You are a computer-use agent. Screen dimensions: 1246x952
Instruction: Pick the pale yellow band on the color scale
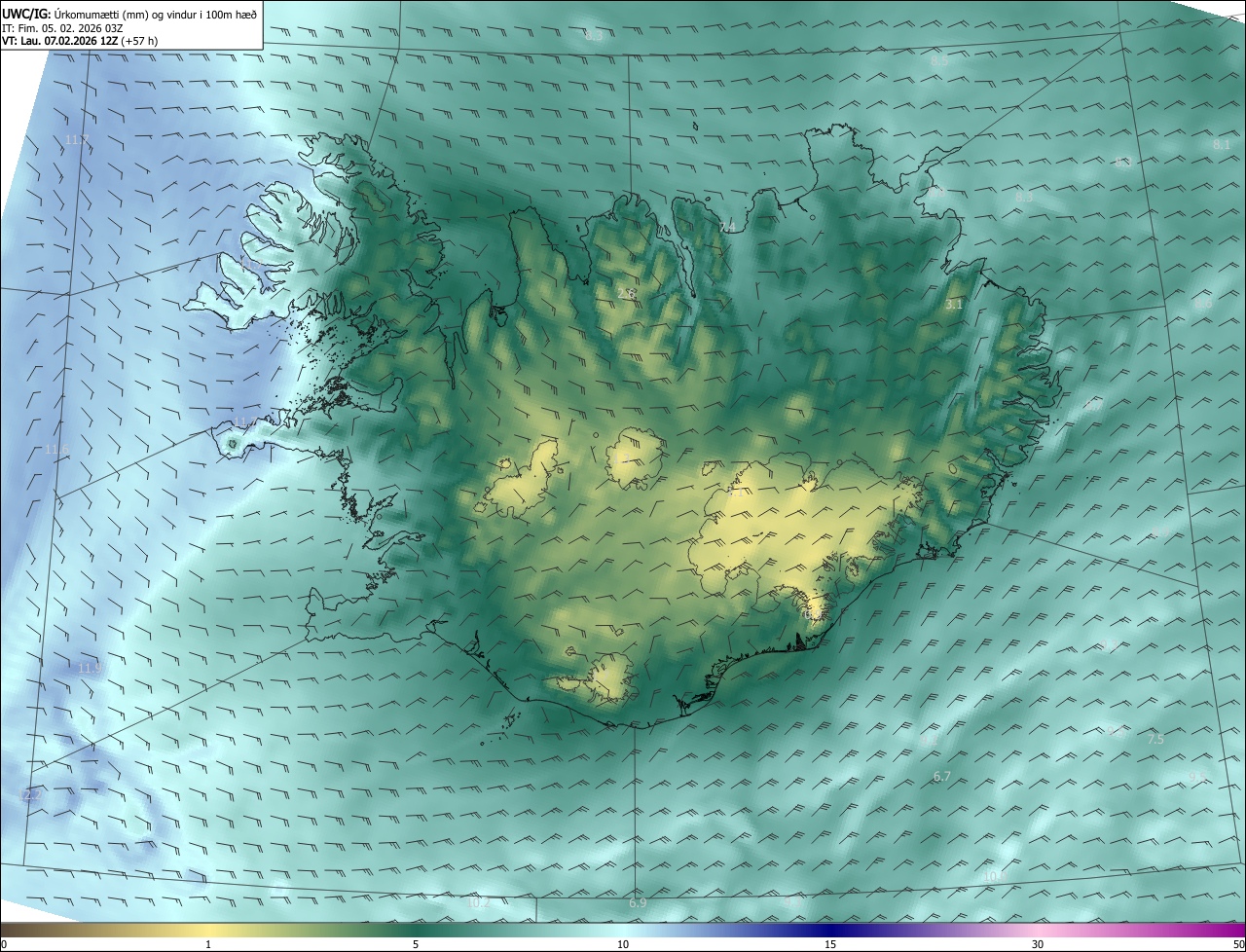pyautogui.click(x=207, y=930)
